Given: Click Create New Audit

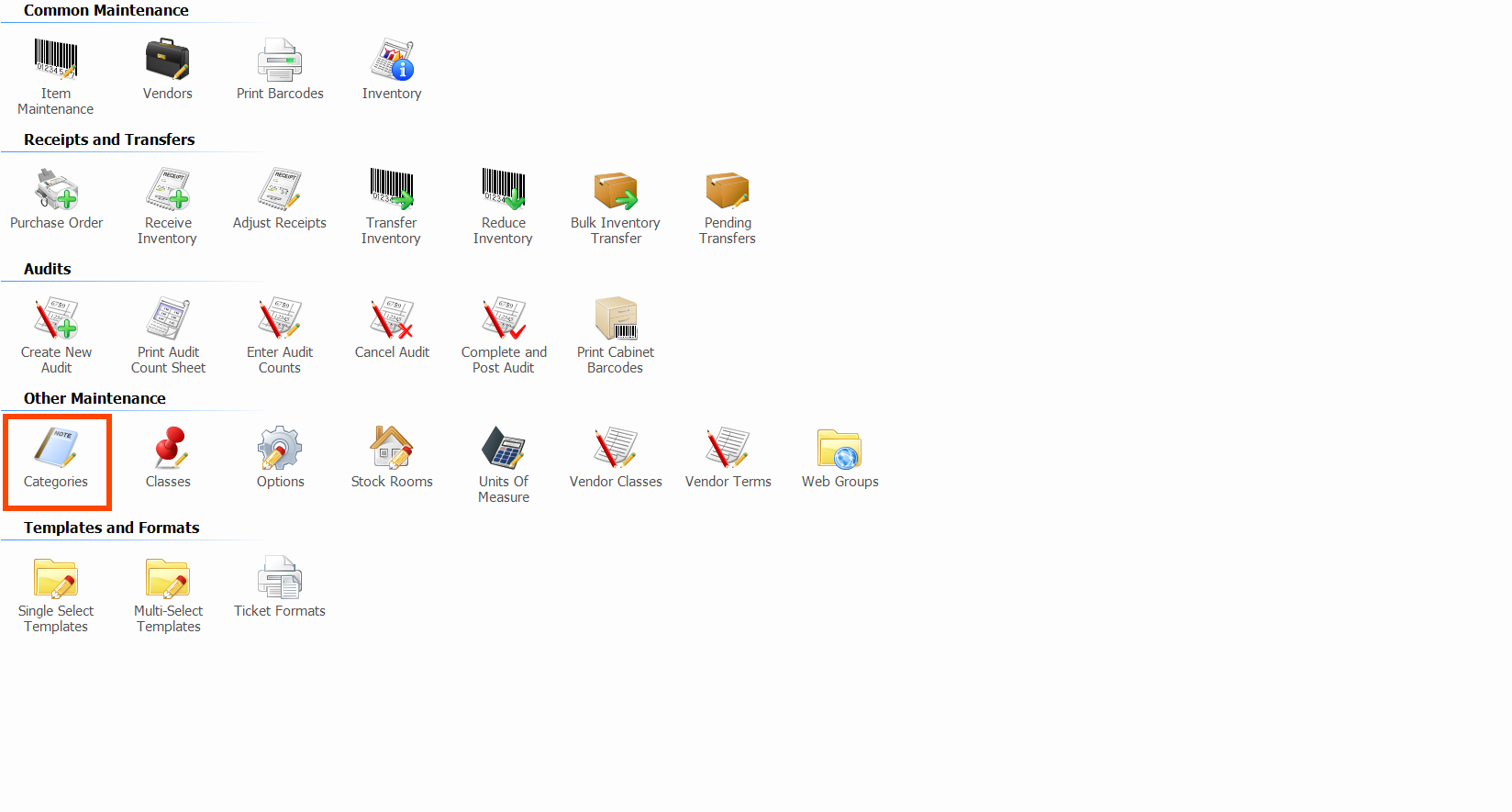Looking at the screenshot, I should (56, 319).
